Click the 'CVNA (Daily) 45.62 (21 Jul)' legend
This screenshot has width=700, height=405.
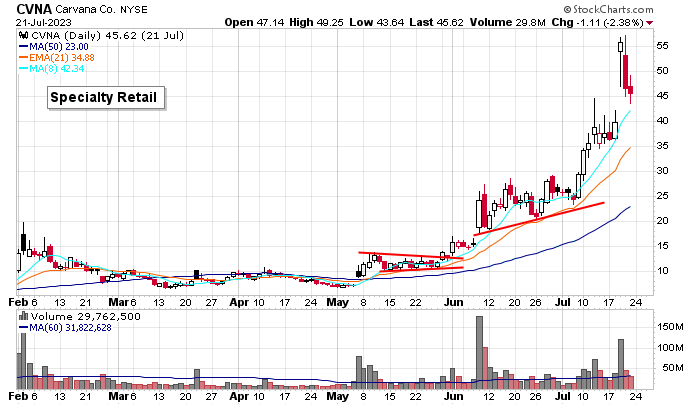click(107, 36)
